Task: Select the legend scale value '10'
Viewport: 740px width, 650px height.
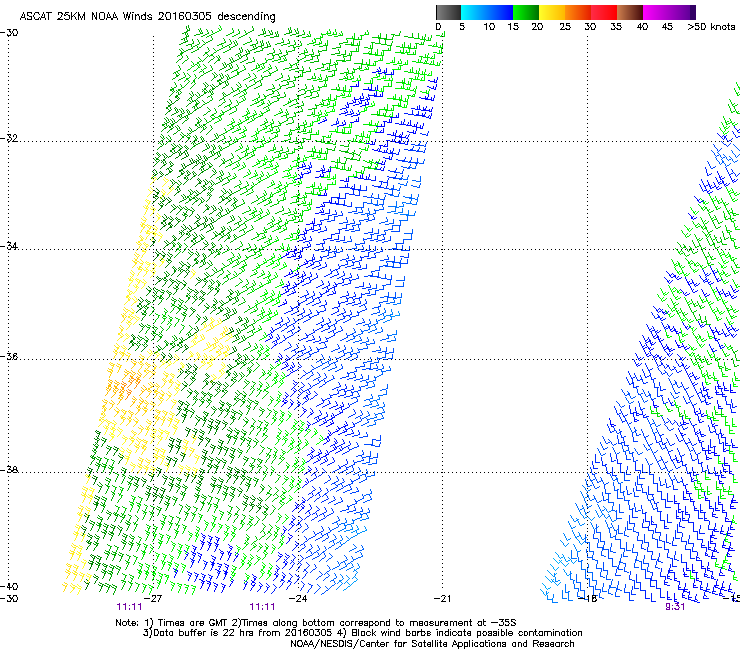Action: (x=489, y=26)
